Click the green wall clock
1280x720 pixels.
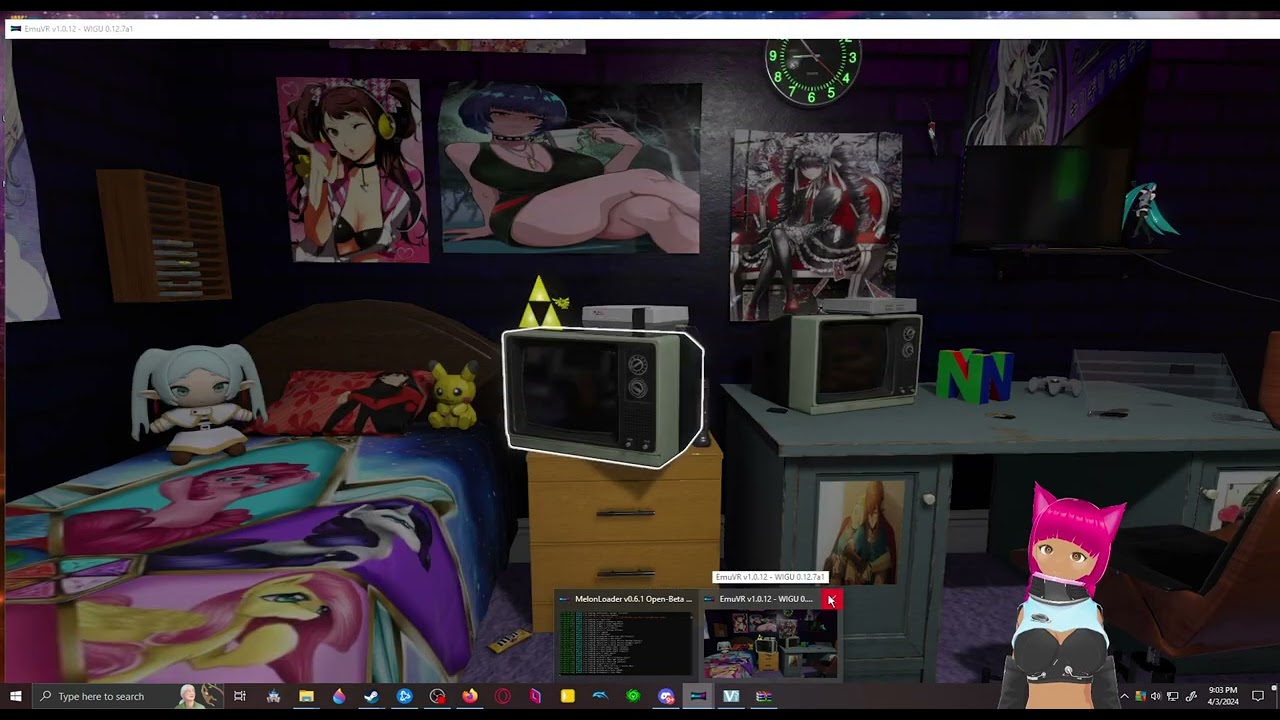point(812,70)
